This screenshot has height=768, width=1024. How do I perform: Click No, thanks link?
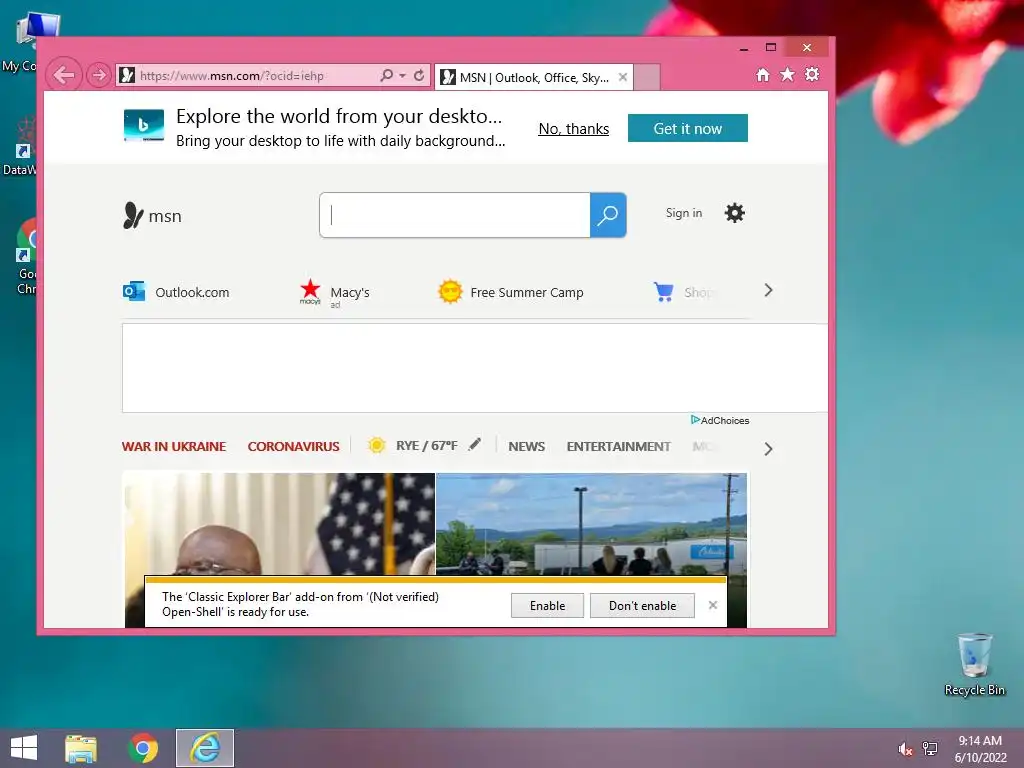(573, 129)
